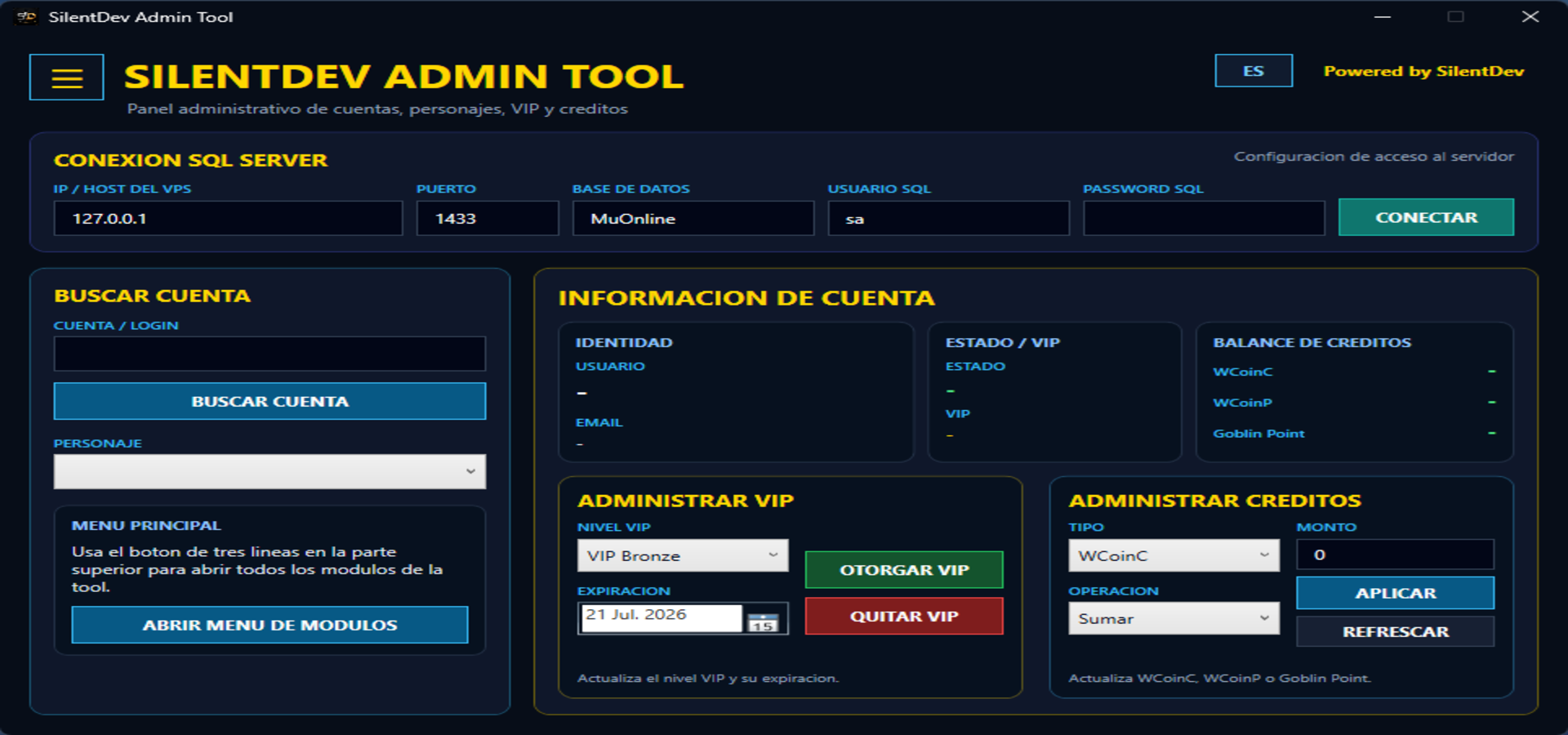The height and width of the screenshot is (735, 1568).
Task: Click the BUSCAR CUENTA button
Action: [269, 401]
